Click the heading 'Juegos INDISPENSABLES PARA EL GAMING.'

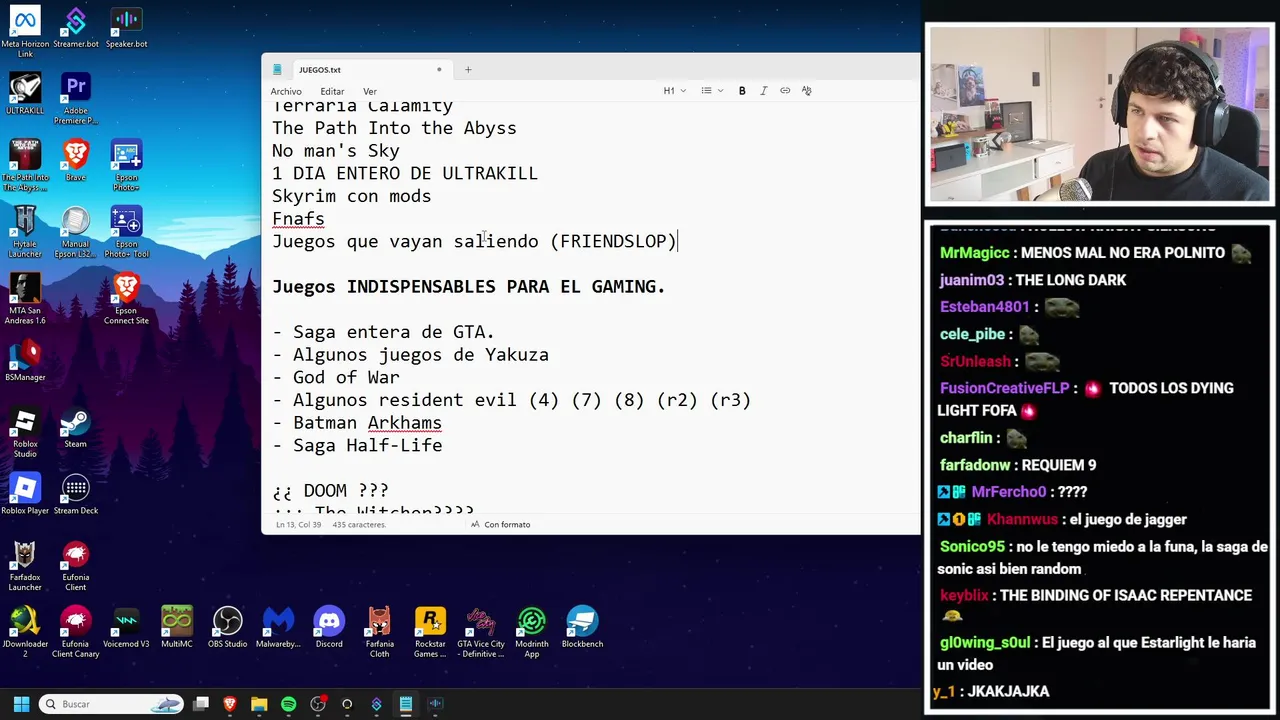click(x=468, y=287)
